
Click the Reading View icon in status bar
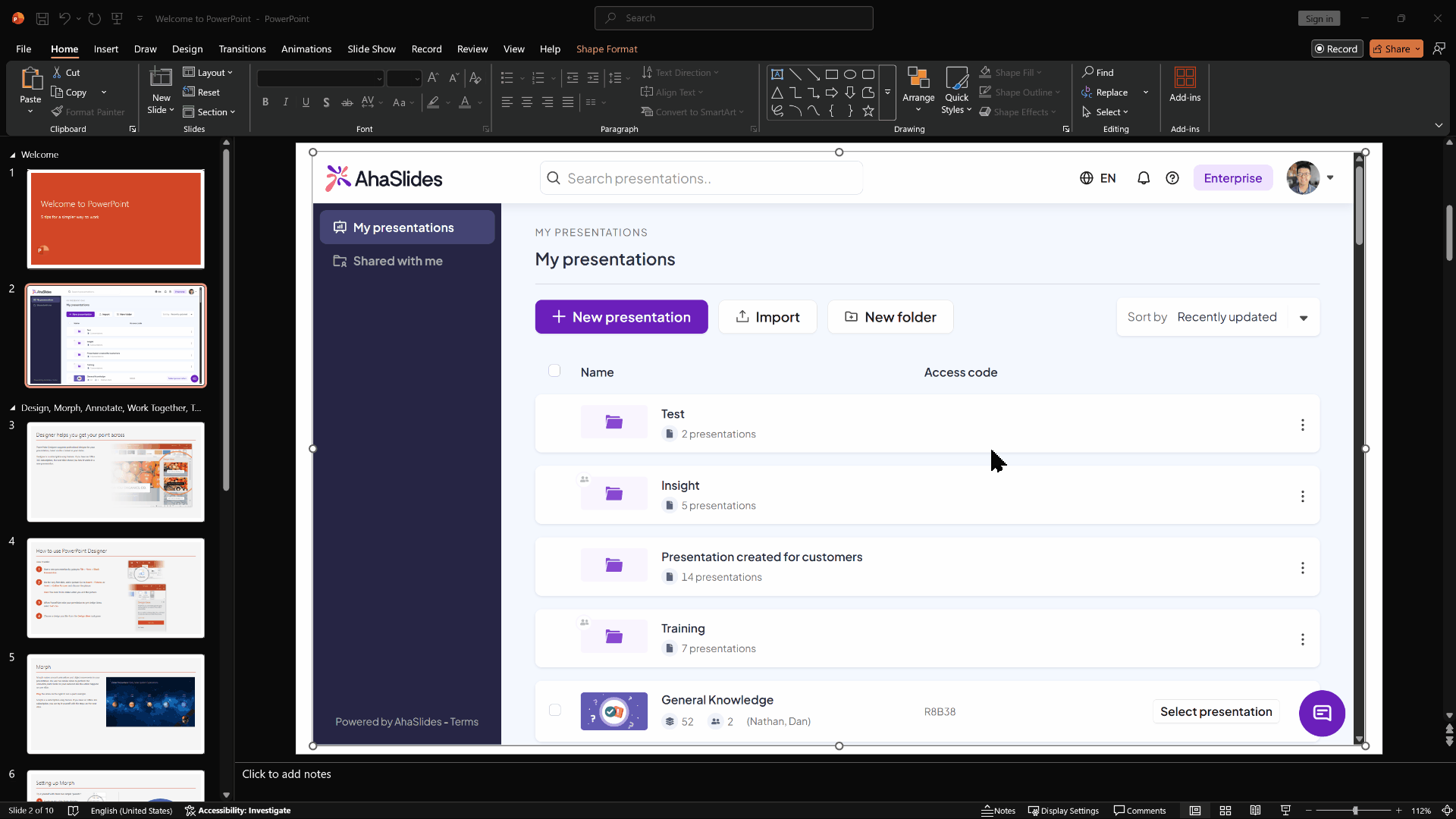(1255, 811)
